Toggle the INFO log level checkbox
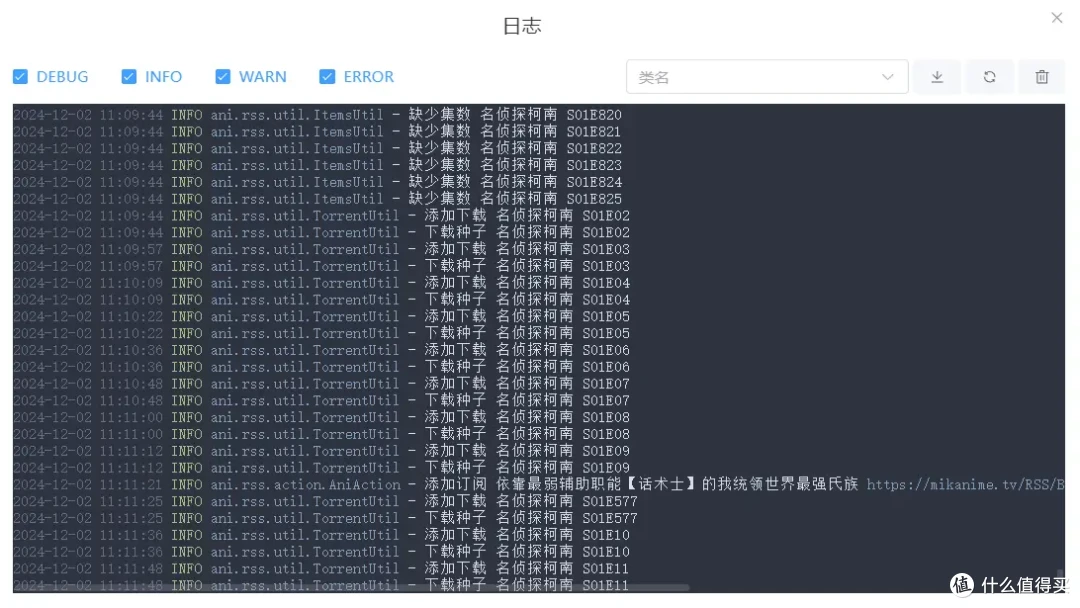1080x608 pixels. [x=129, y=76]
